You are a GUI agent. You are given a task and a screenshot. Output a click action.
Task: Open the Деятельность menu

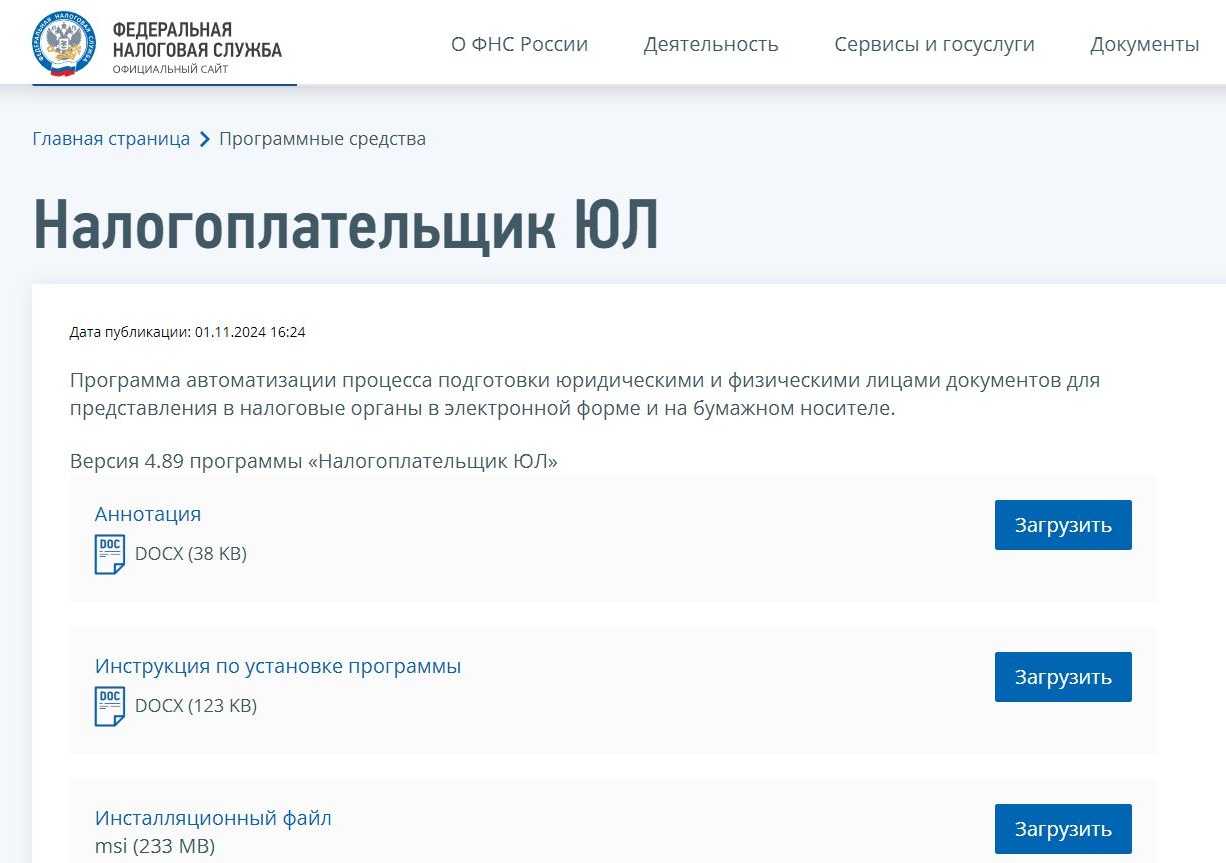pyautogui.click(x=711, y=44)
